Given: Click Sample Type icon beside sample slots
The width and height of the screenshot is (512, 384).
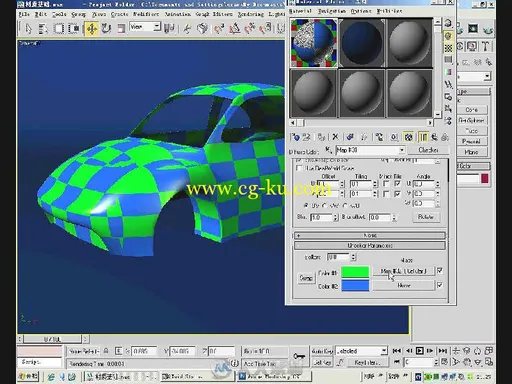Looking at the screenshot, I should (x=448, y=23).
